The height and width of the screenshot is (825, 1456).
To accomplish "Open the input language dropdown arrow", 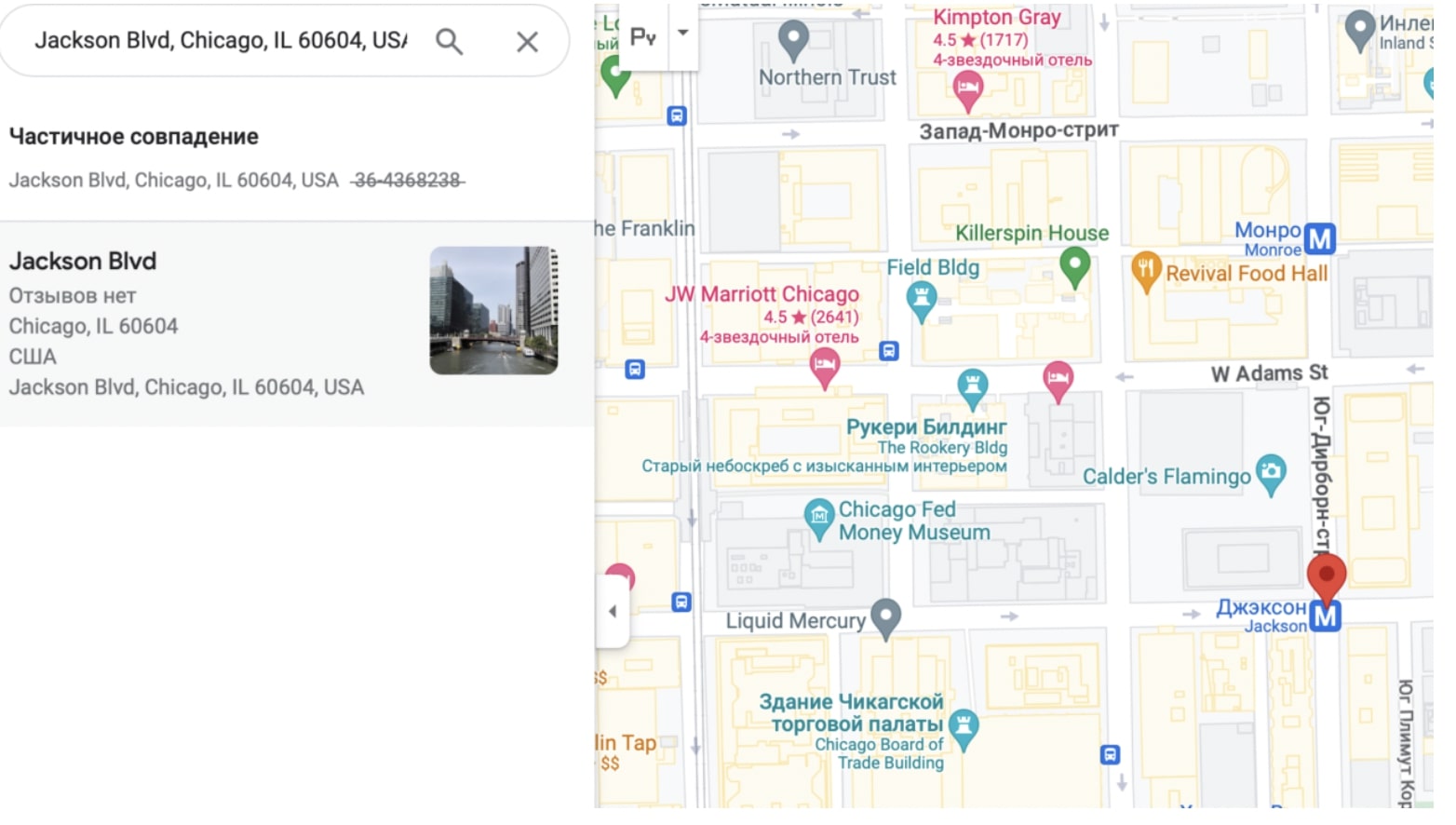I will pos(683,33).
